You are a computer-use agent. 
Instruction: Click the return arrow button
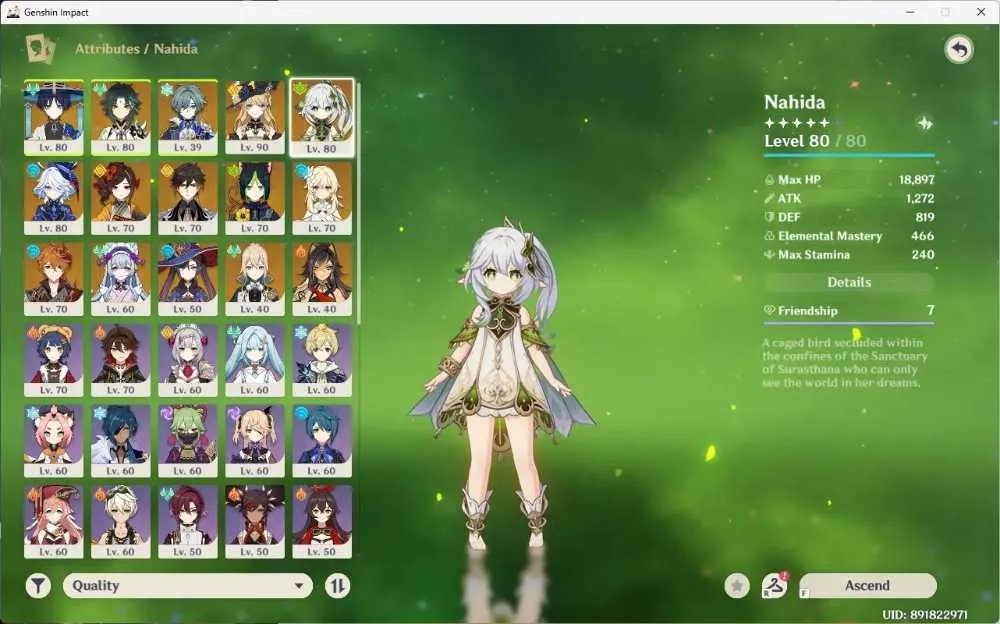(x=959, y=49)
